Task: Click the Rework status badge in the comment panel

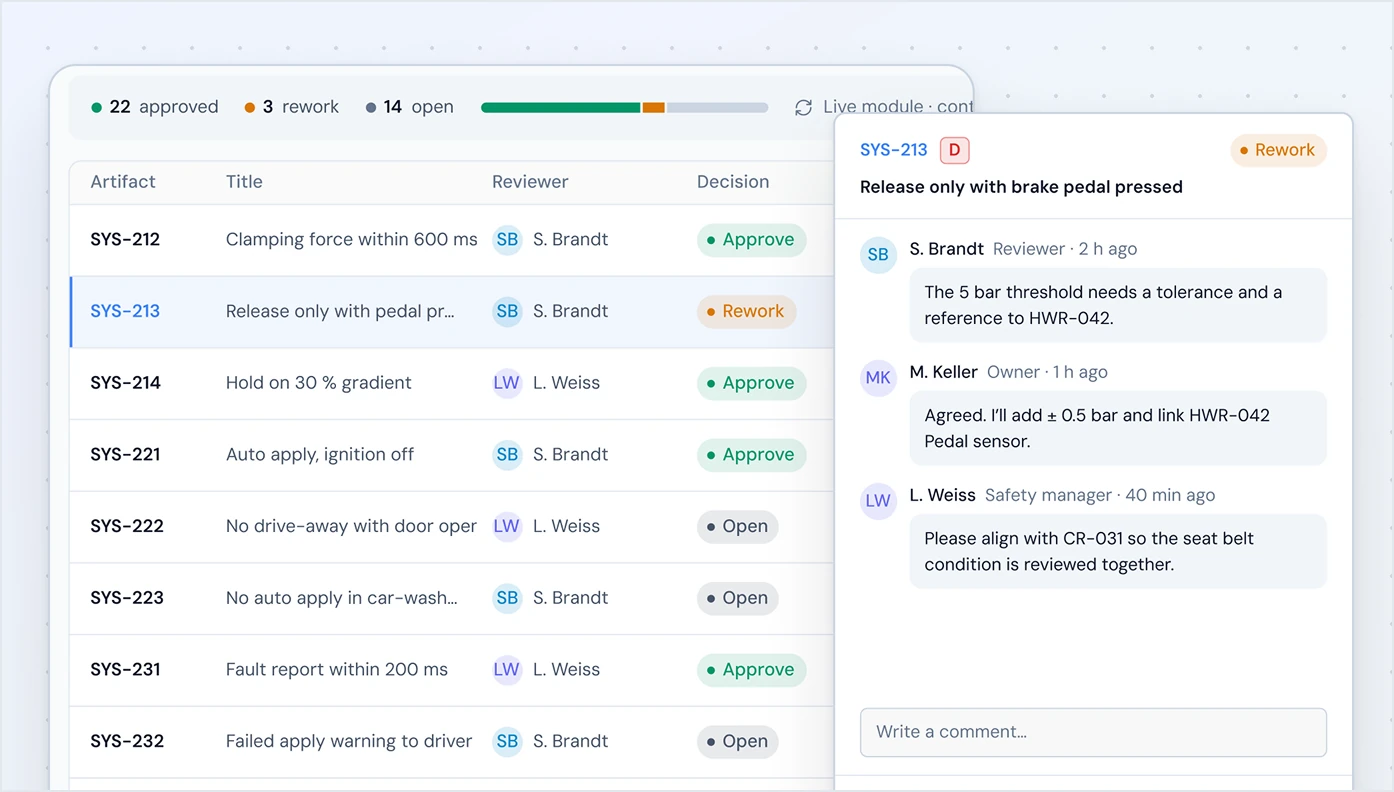Action: [1278, 150]
